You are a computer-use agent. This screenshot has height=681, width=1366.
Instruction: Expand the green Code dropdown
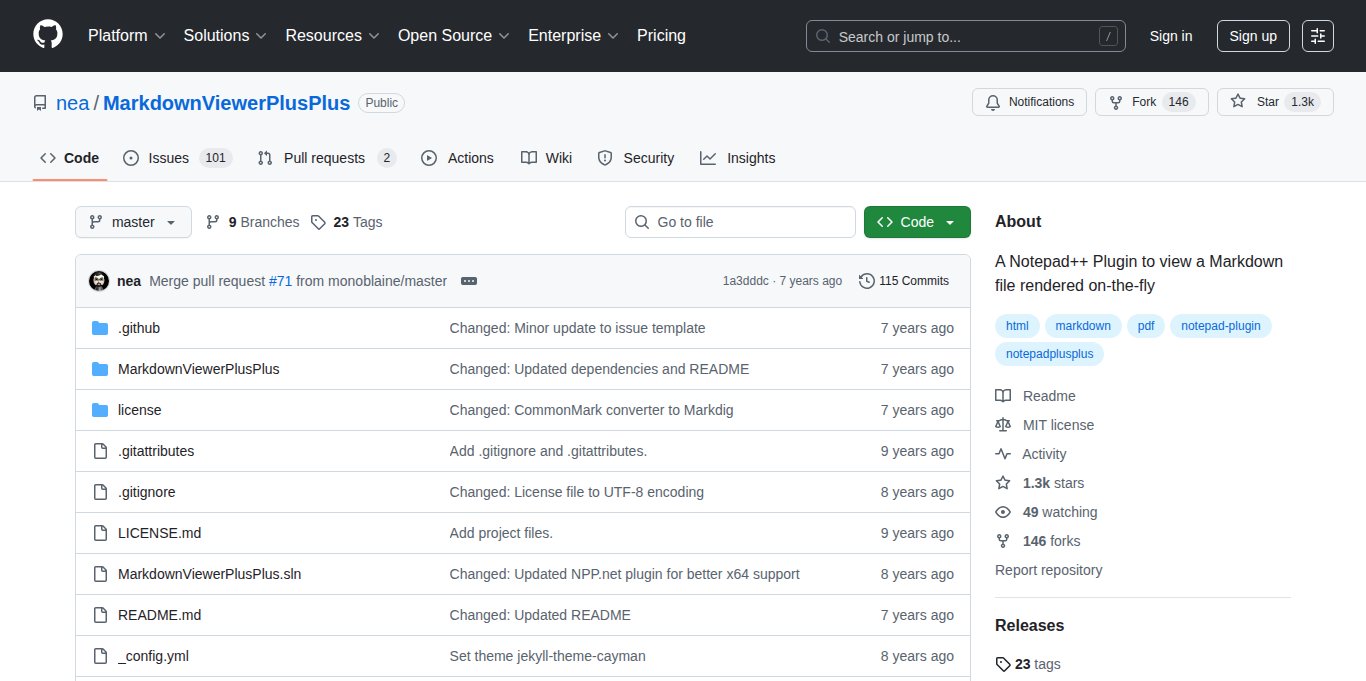[x=916, y=222]
